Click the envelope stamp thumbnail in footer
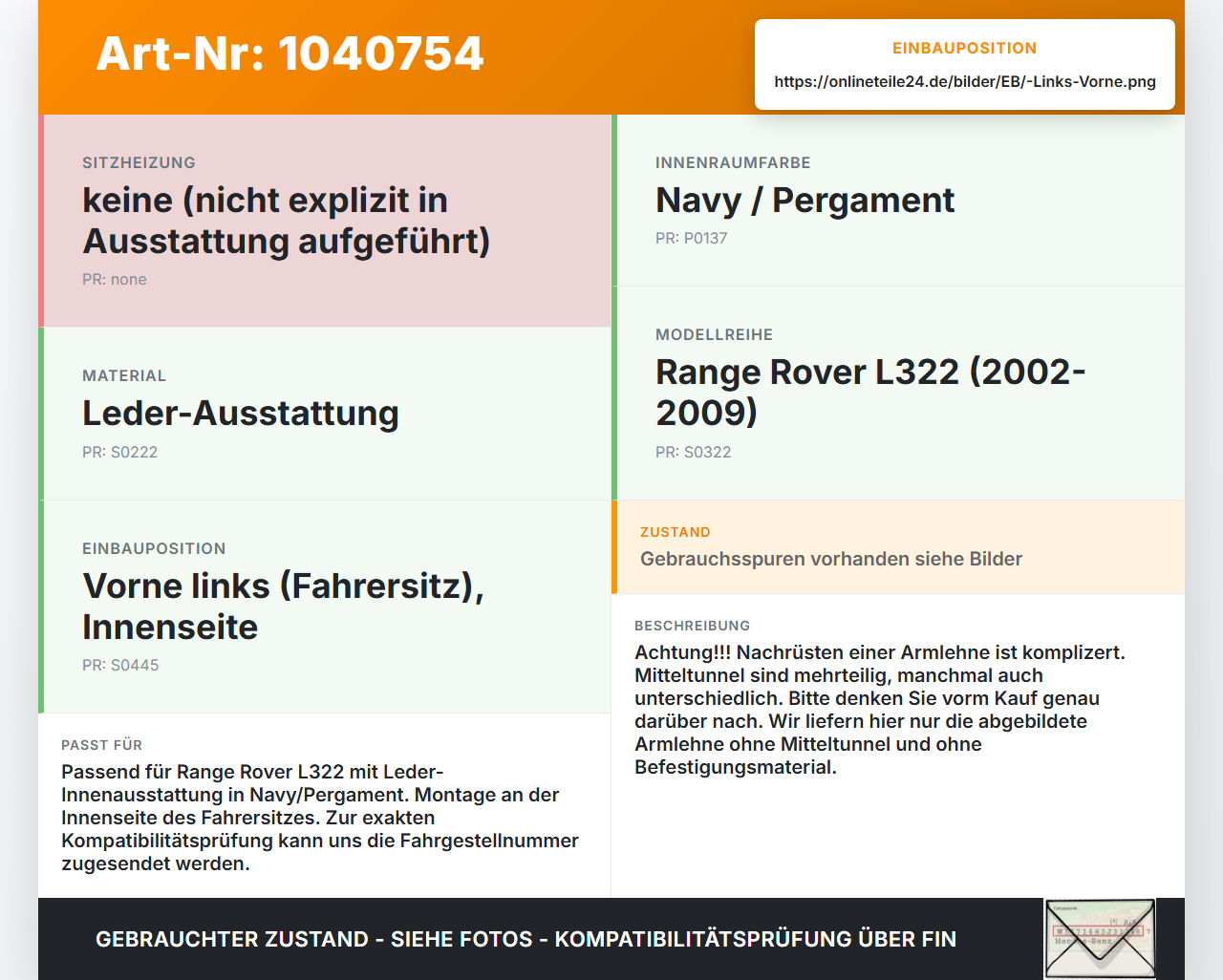 click(1100, 939)
